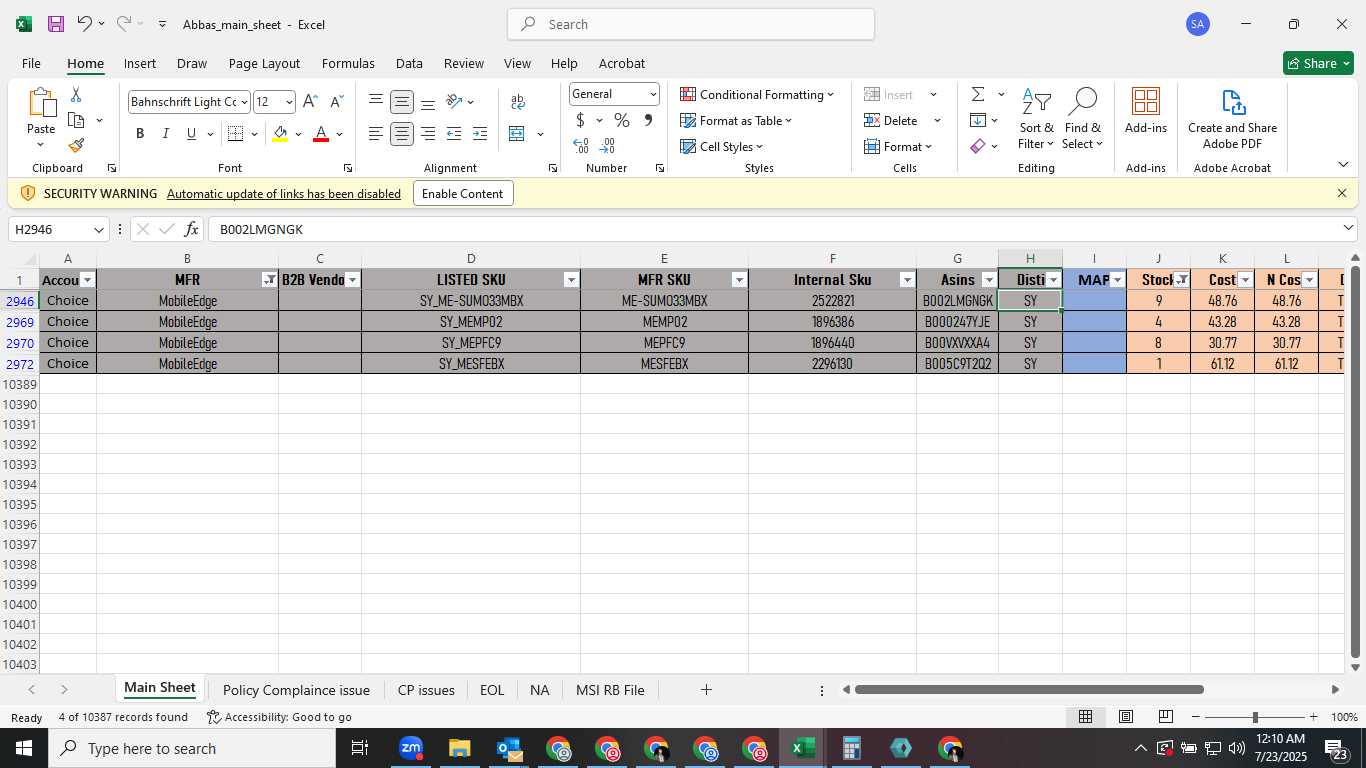Decrease font size with the smaller A

pyautogui.click(x=336, y=102)
